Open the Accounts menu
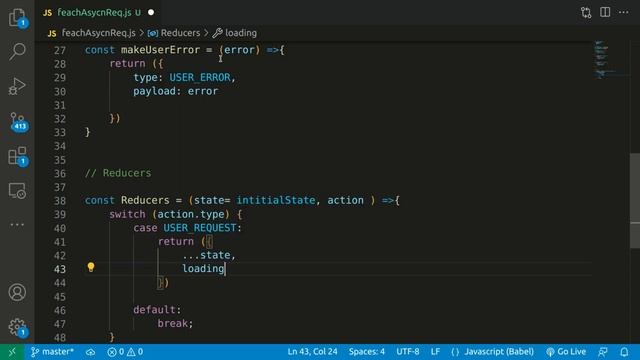 tap(17, 292)
